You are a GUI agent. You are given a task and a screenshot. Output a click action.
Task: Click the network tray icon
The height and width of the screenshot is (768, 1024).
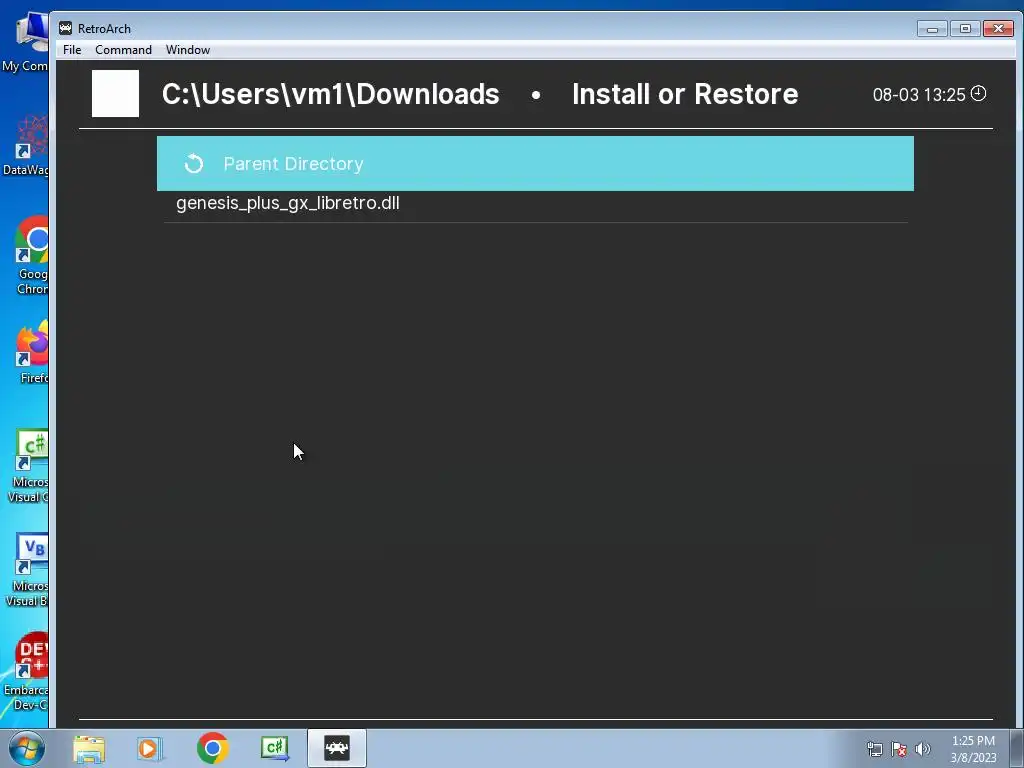point(874,749)
